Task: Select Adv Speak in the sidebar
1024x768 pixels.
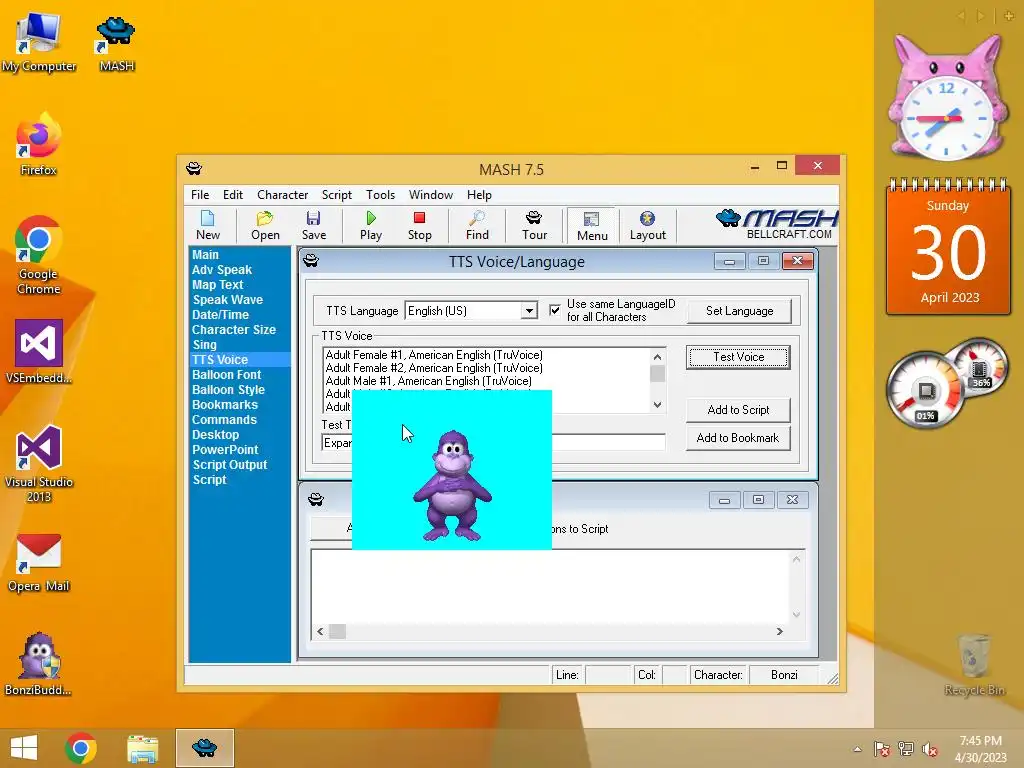Action: click(221, 270)
